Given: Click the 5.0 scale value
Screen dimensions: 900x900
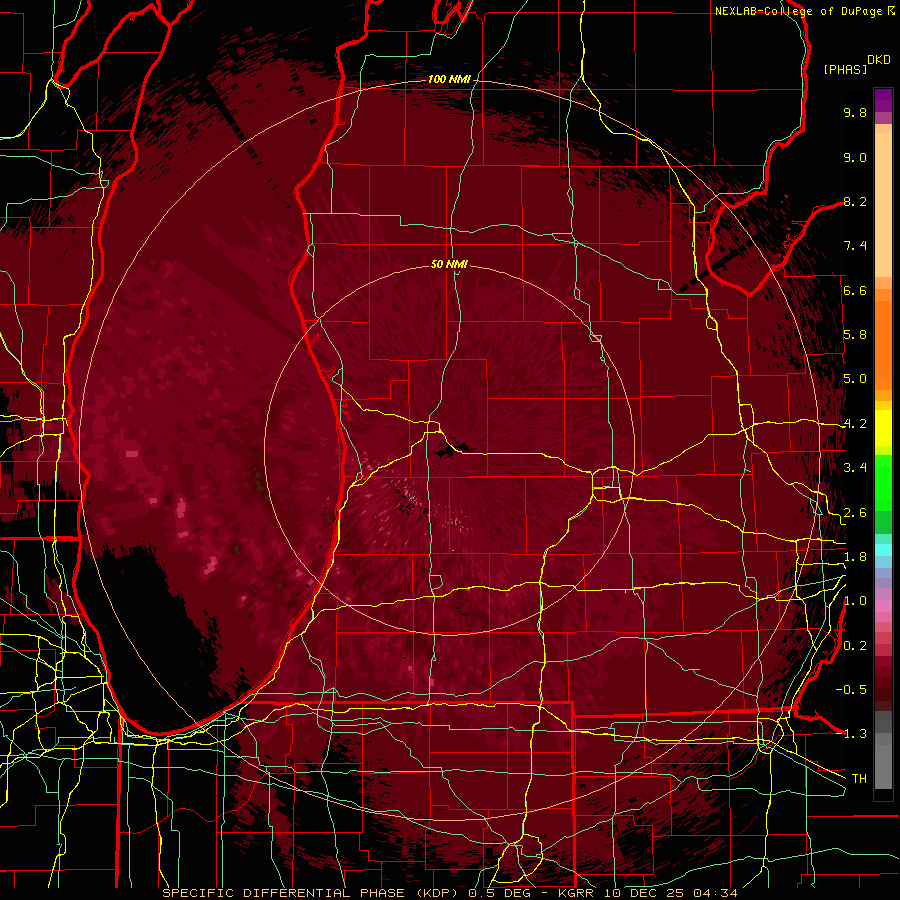Looking at the screenshot, I should [855, 379].
